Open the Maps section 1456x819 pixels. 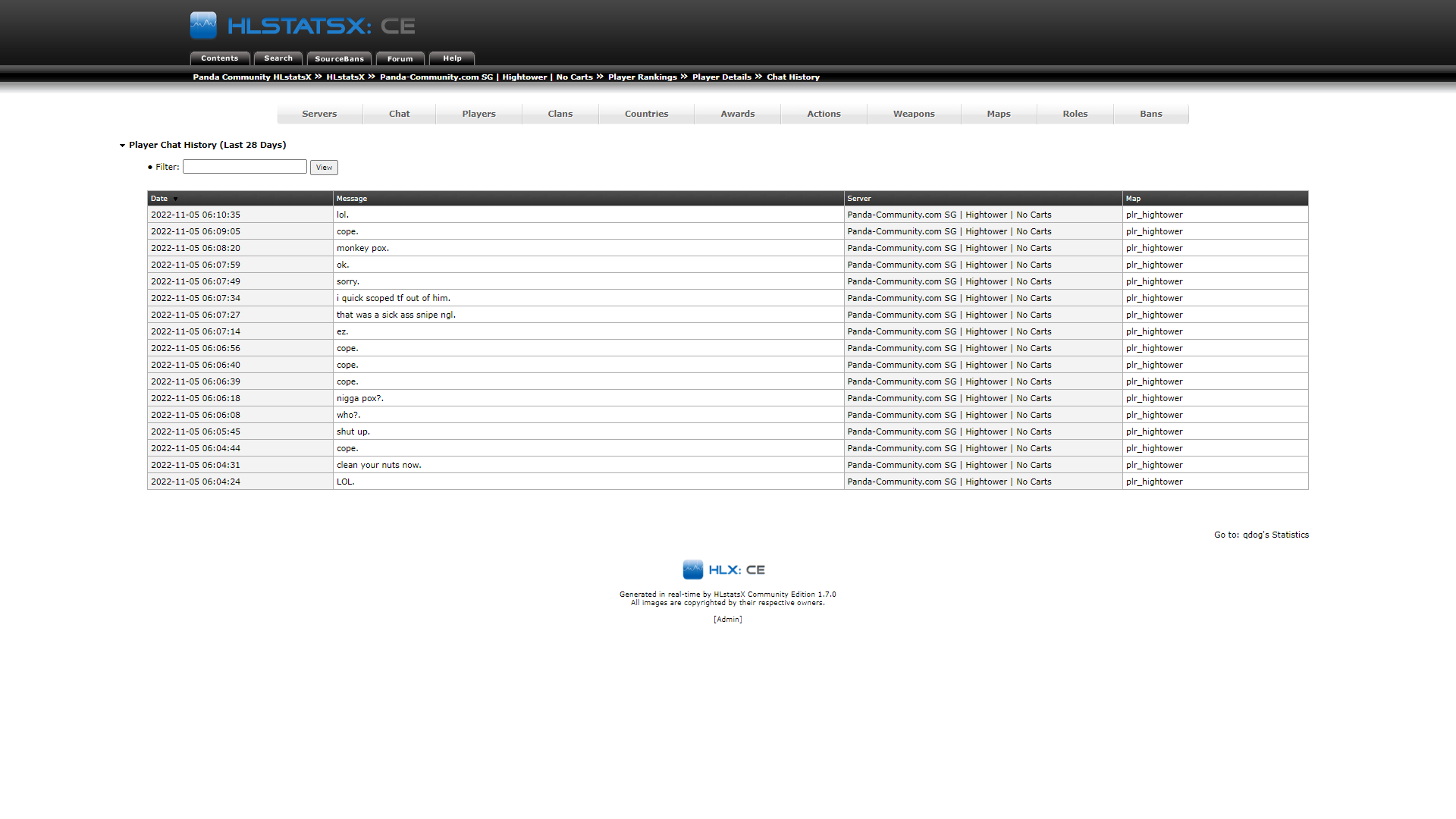(x=998, y=114)
